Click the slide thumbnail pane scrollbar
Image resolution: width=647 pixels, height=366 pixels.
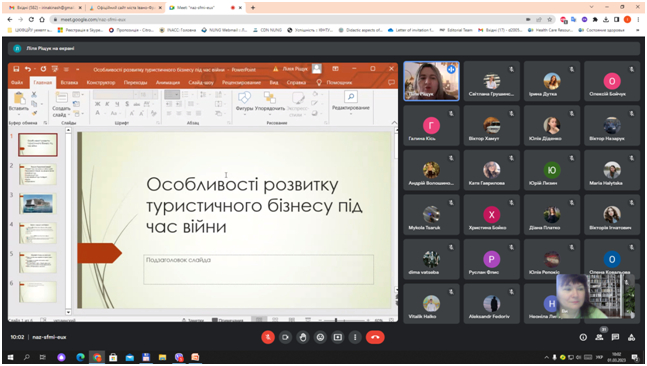[68, 221]
